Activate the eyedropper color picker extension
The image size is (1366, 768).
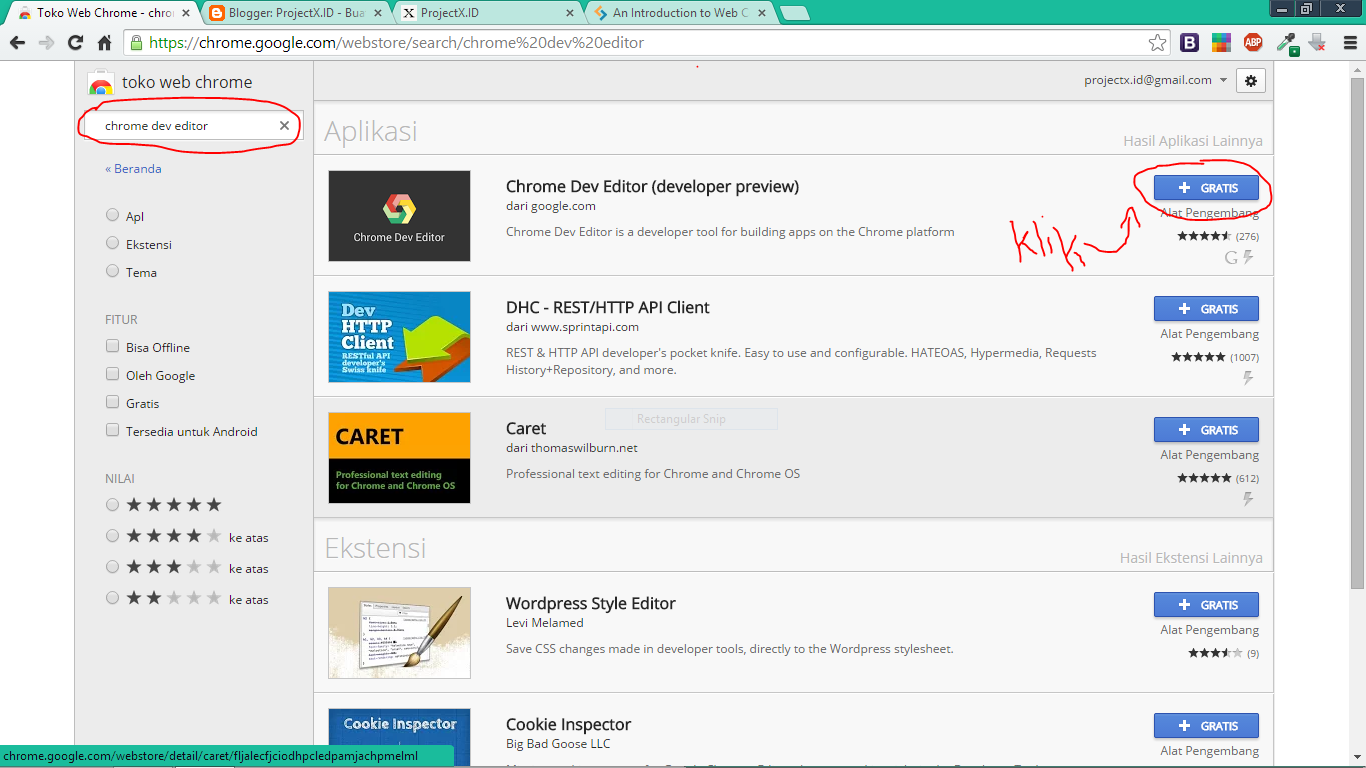[1286, 42]
